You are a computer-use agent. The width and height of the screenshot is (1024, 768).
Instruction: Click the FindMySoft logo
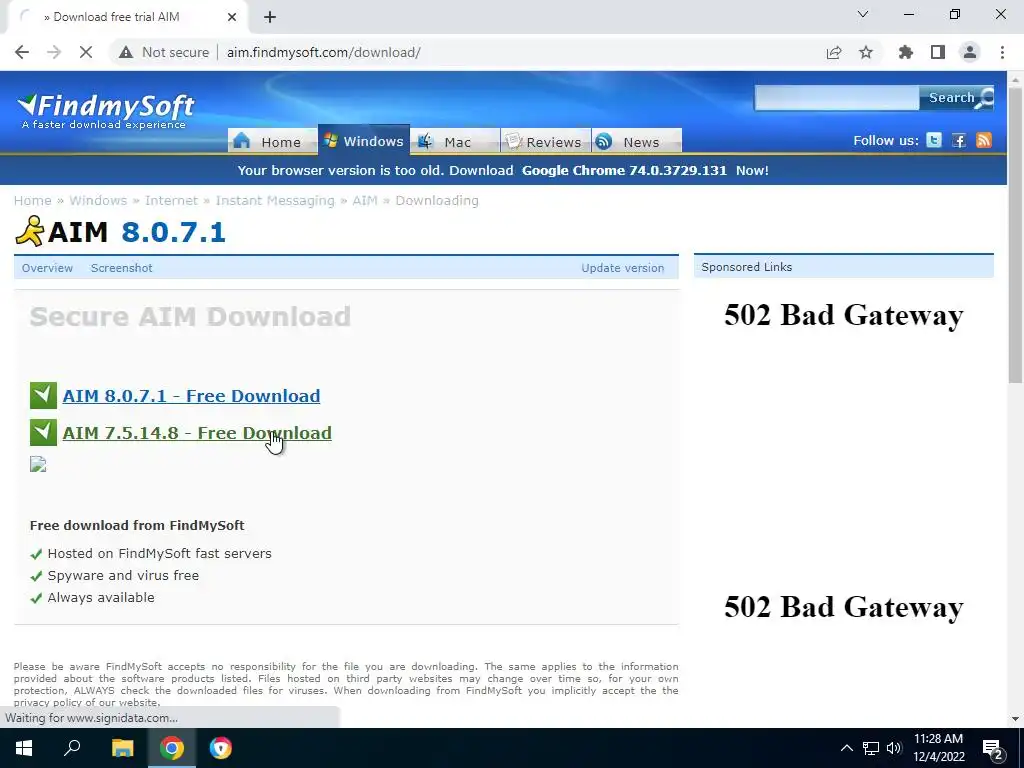[106, 111]
